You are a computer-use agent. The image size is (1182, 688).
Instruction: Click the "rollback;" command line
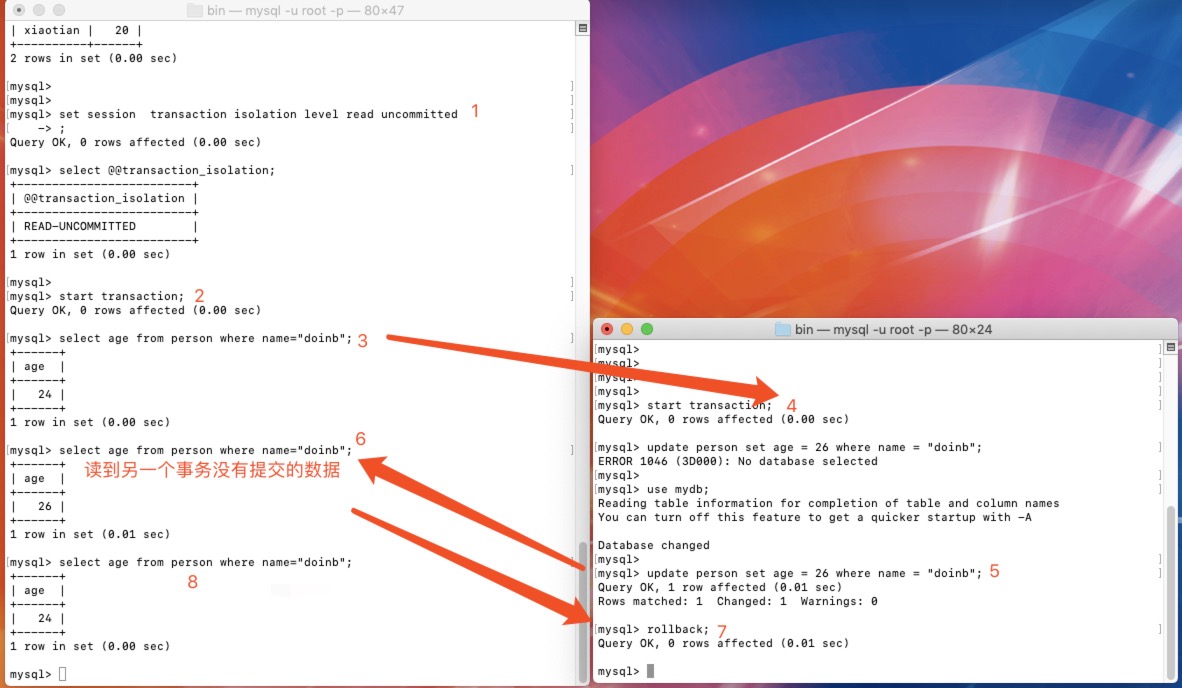(678, 629)
